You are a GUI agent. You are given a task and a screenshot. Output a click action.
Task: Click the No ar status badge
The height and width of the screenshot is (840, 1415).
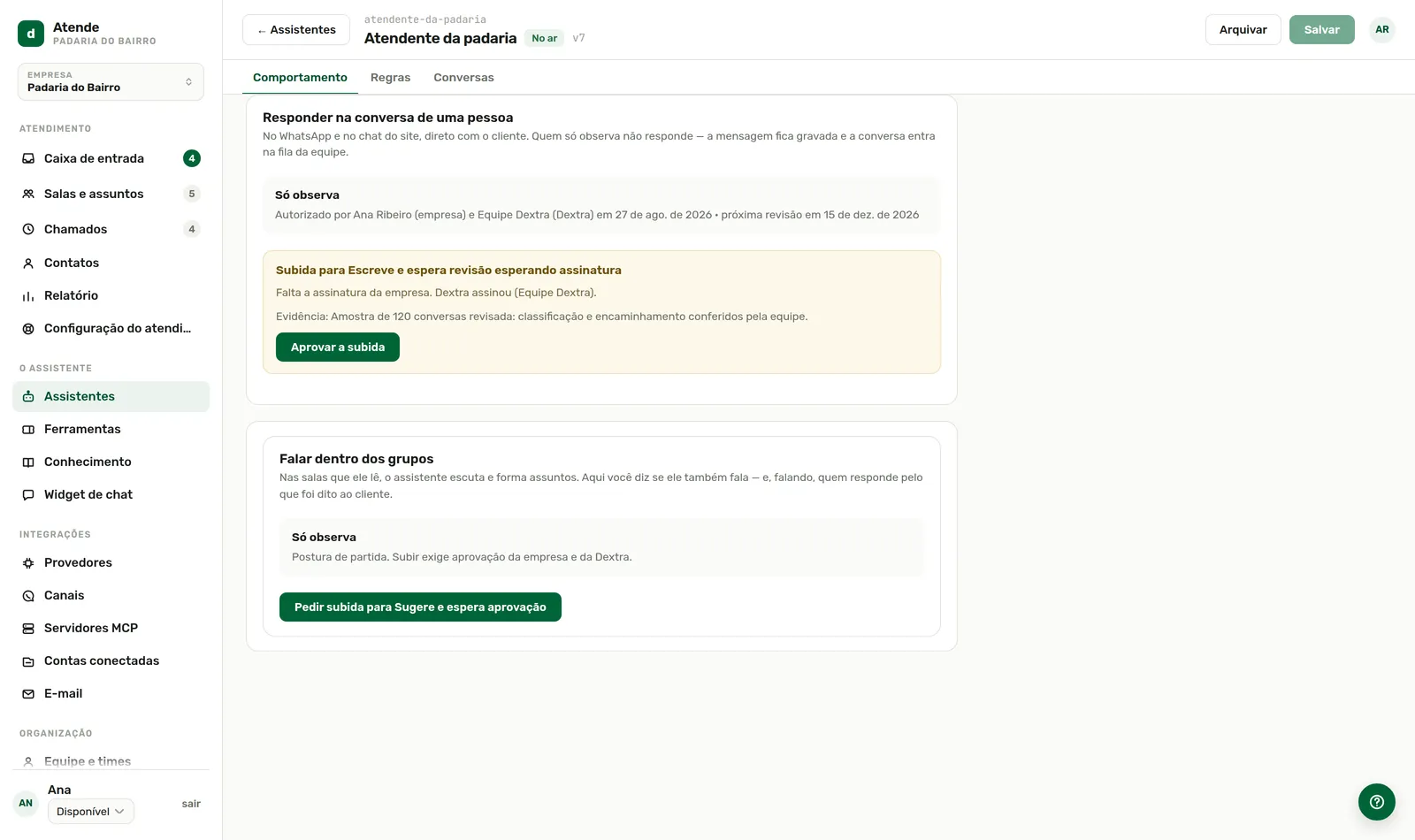point(544,38)
